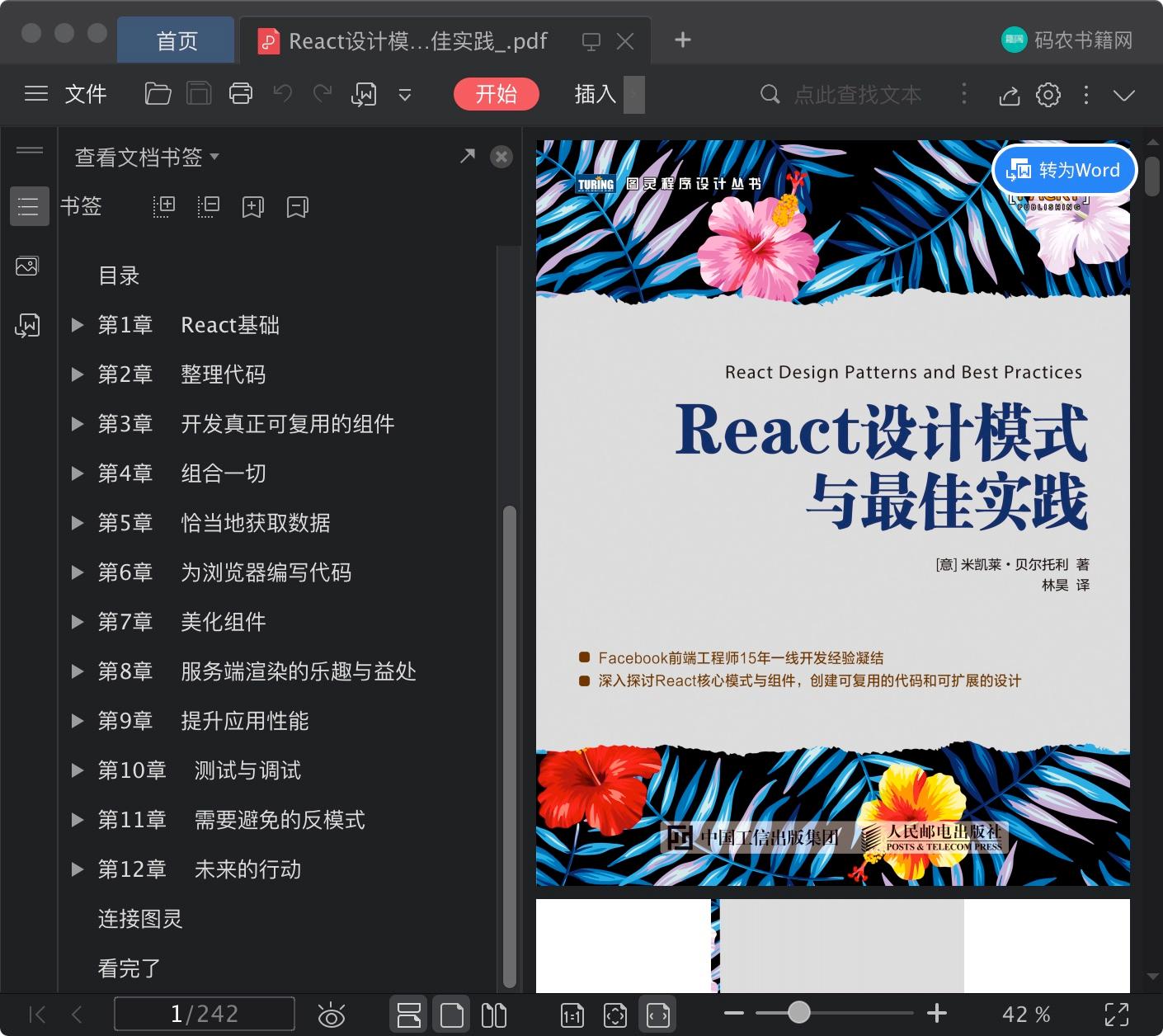Select the 开始 tab
The image size is (1163, 1036).
496,94
